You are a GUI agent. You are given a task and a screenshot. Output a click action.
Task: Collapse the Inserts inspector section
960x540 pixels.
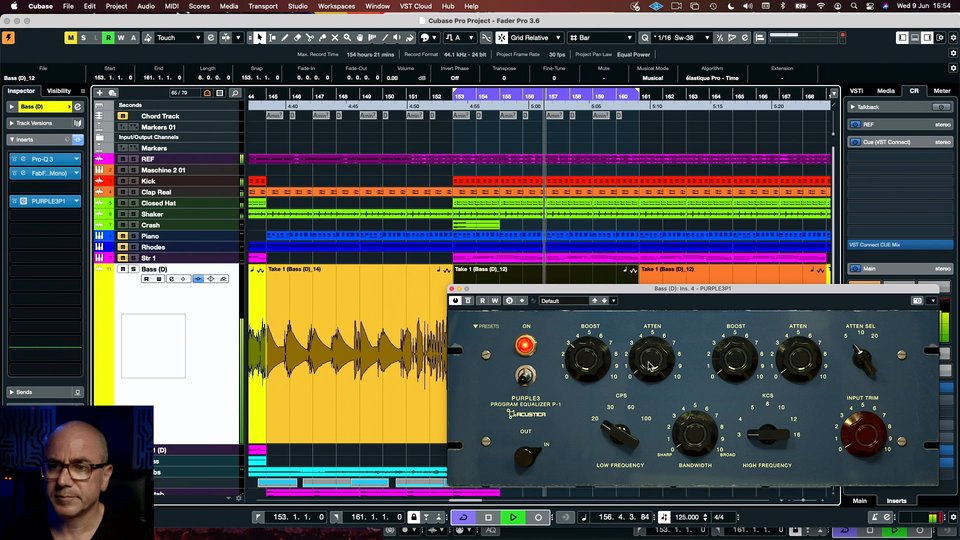[x=12, y=140]
